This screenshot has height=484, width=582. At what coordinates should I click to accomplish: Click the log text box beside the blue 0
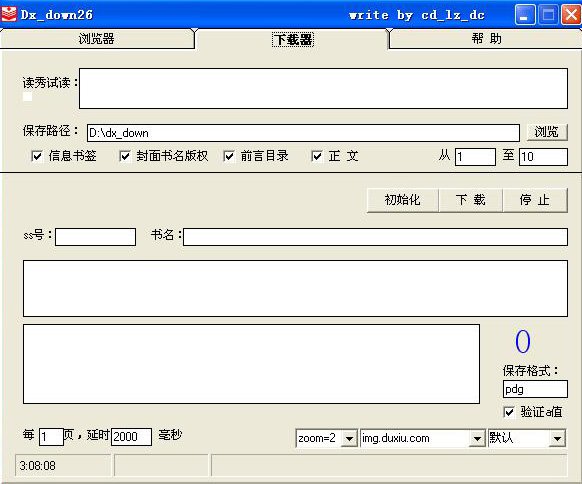point(251,364)
